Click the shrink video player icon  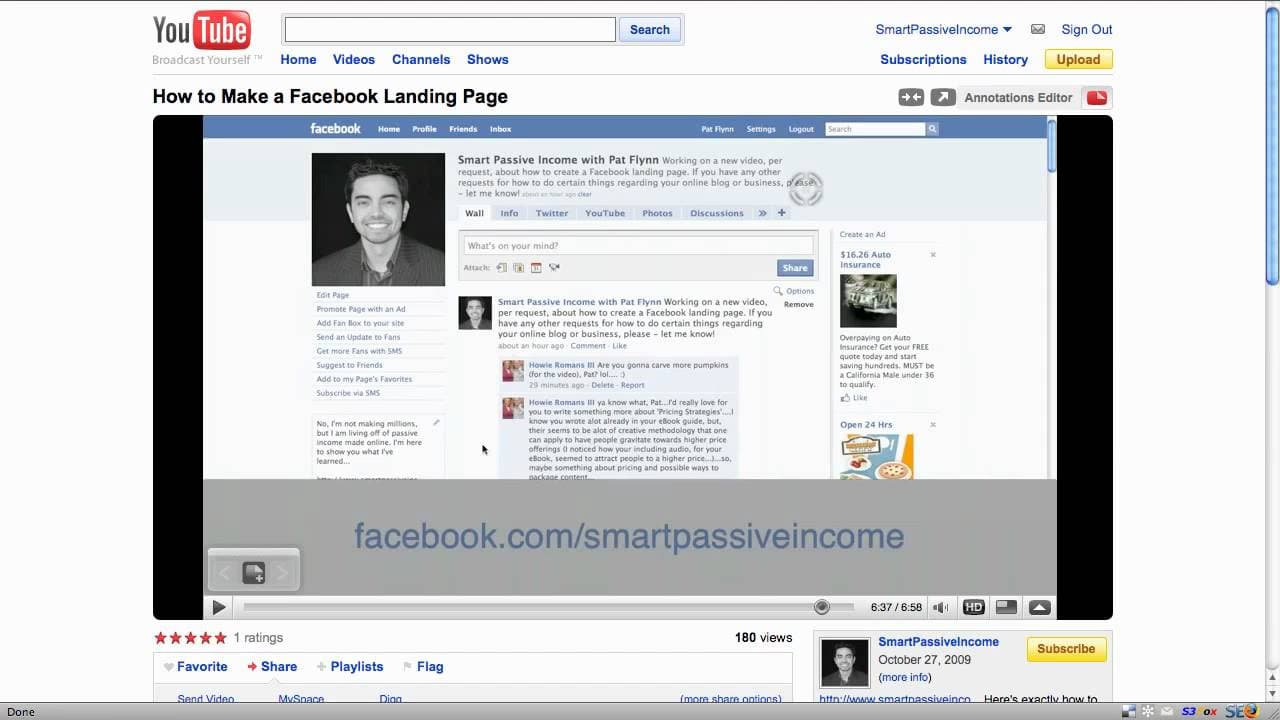click(911, 97)
